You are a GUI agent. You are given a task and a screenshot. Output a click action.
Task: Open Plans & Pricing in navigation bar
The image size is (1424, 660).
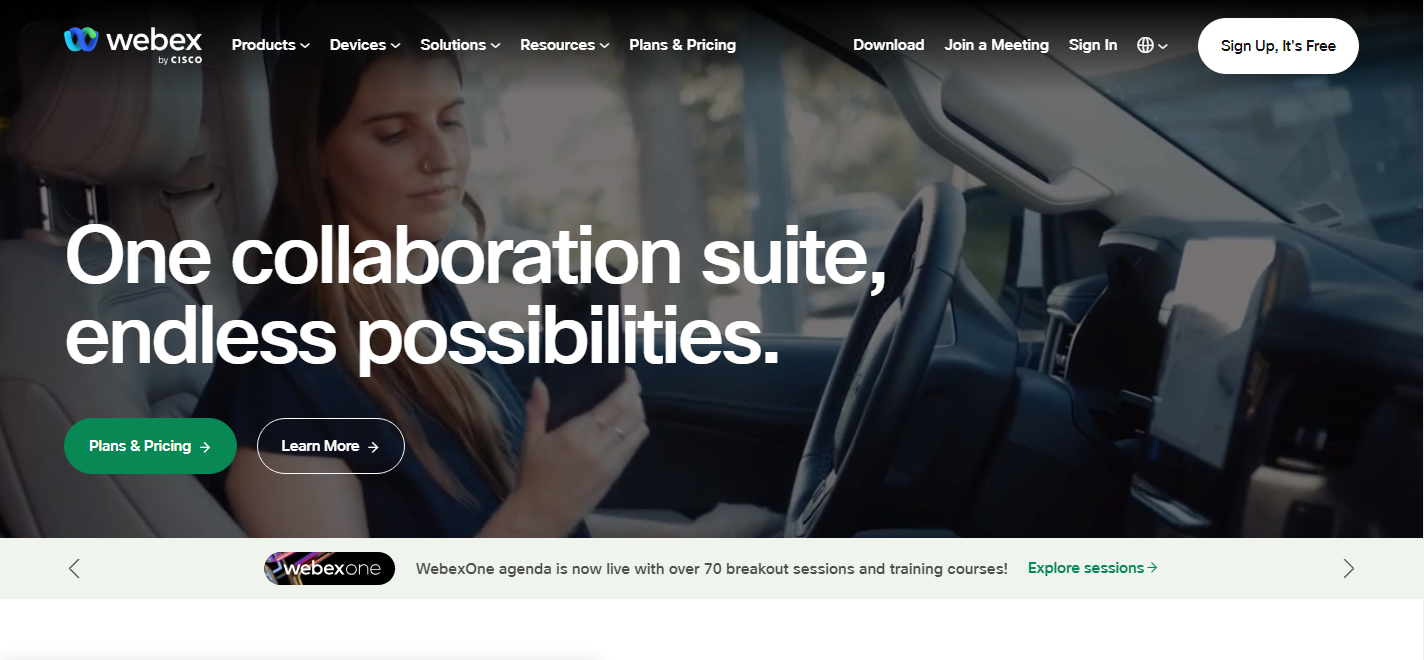pos(682,45)
